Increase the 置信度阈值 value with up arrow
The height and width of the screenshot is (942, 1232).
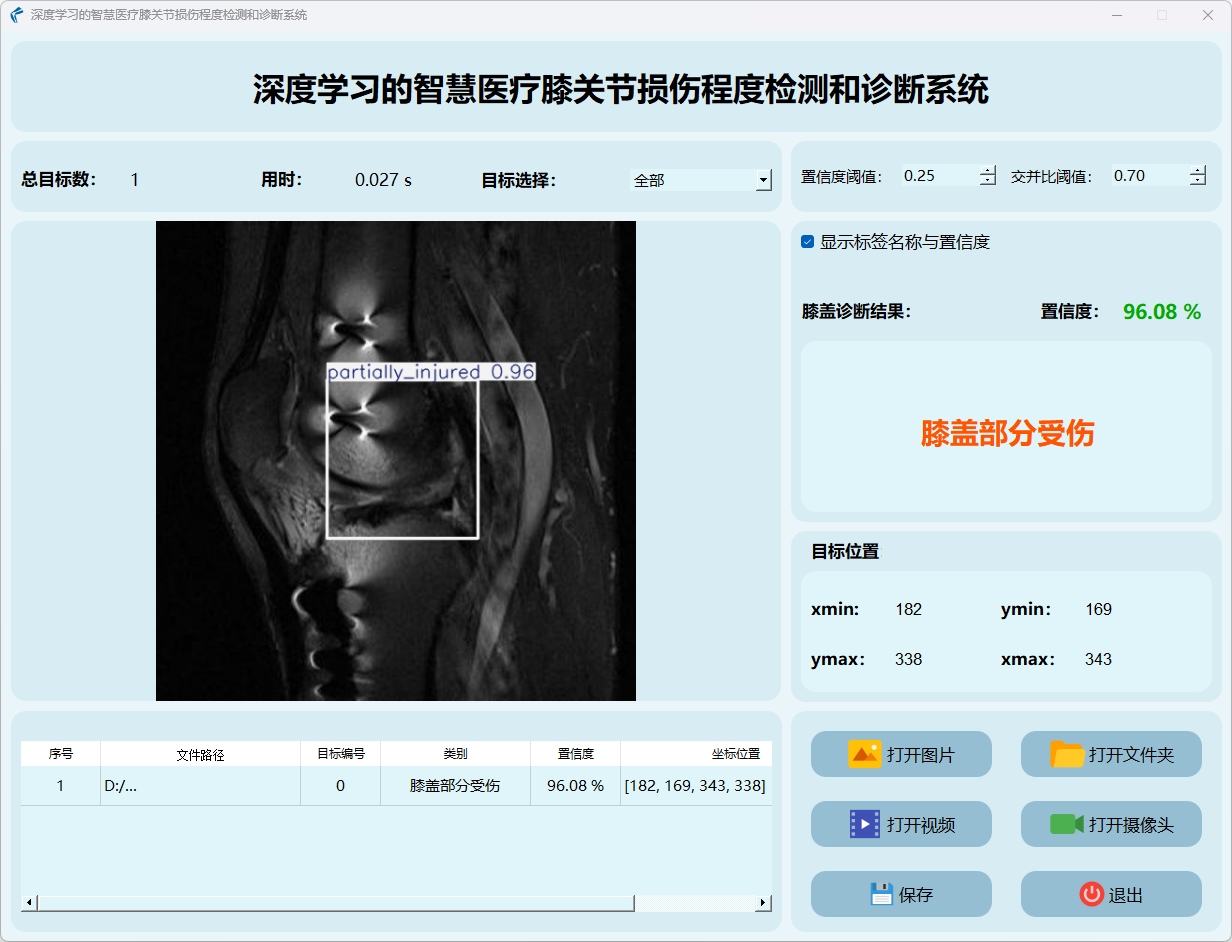pyautogui.click(x=988, y=171)
